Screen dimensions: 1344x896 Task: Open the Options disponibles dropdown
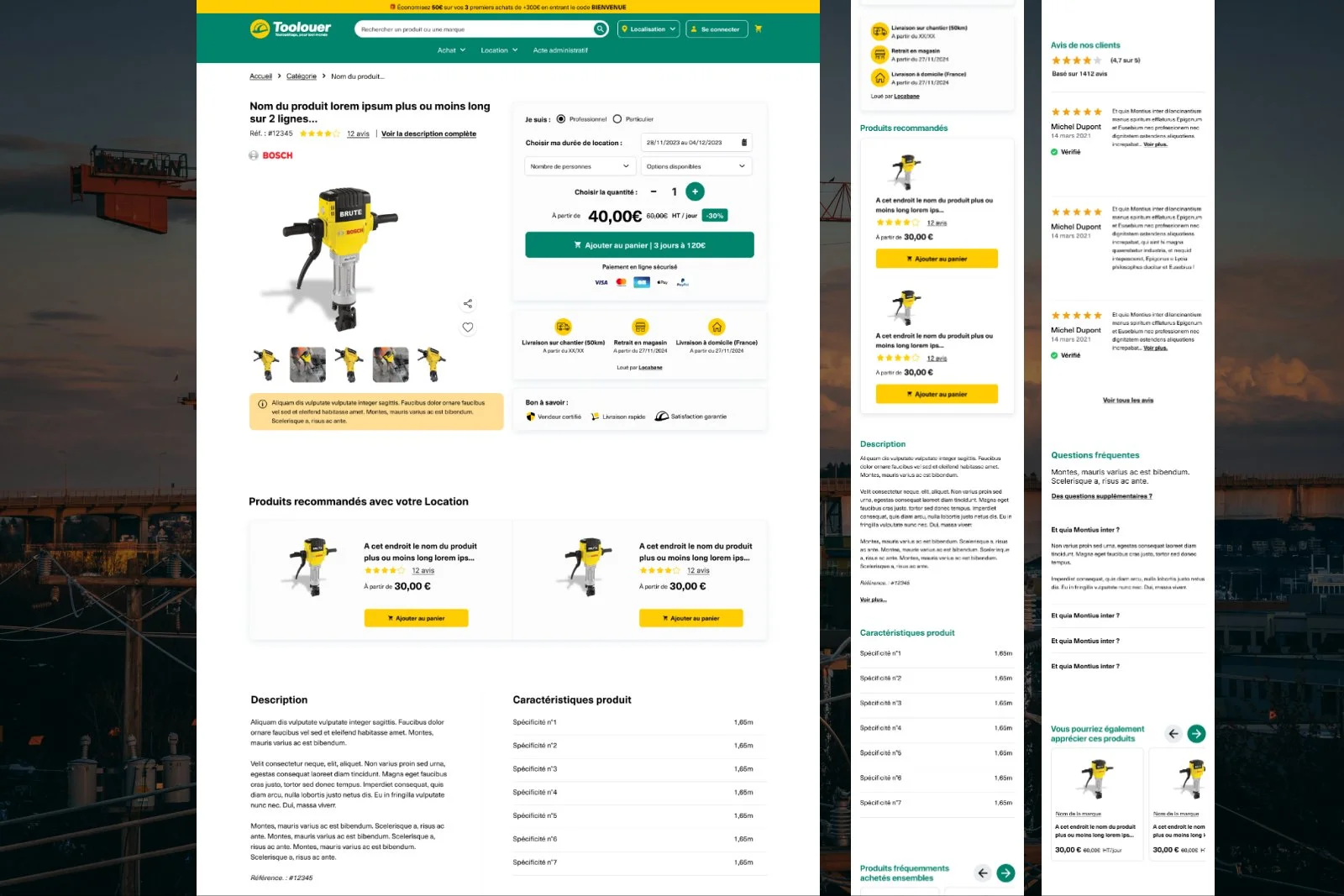[x=696, y=165]
